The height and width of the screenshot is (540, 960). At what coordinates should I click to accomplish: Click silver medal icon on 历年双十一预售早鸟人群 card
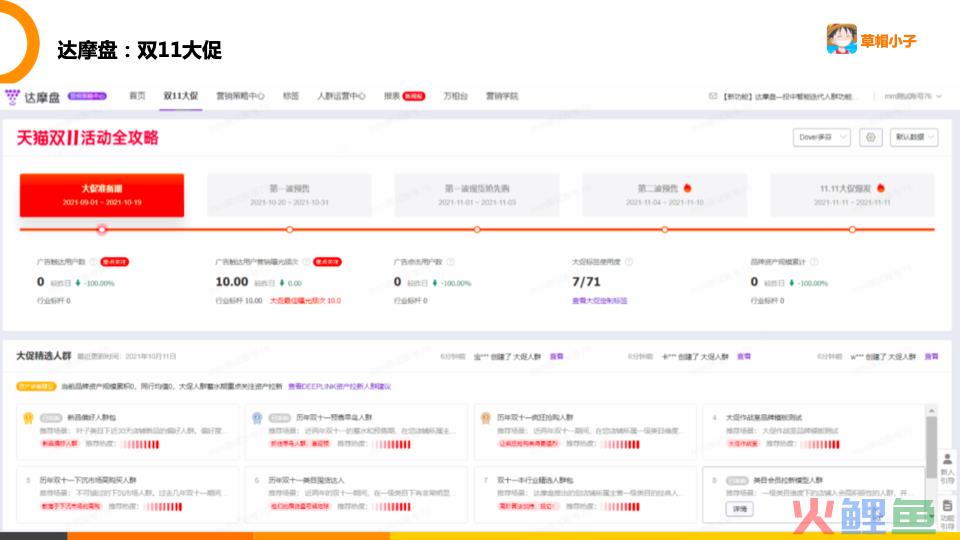257,418
